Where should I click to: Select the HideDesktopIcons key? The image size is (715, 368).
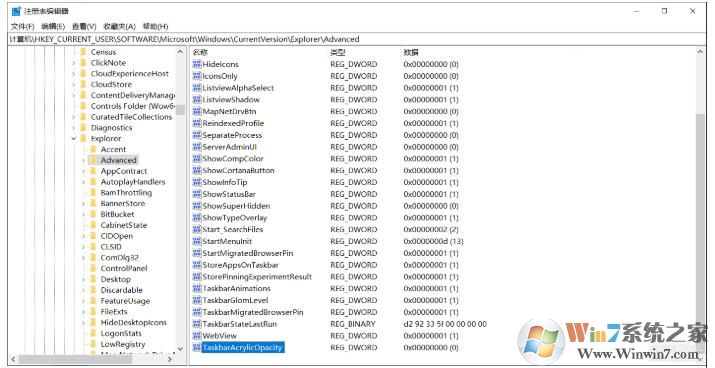134,323
